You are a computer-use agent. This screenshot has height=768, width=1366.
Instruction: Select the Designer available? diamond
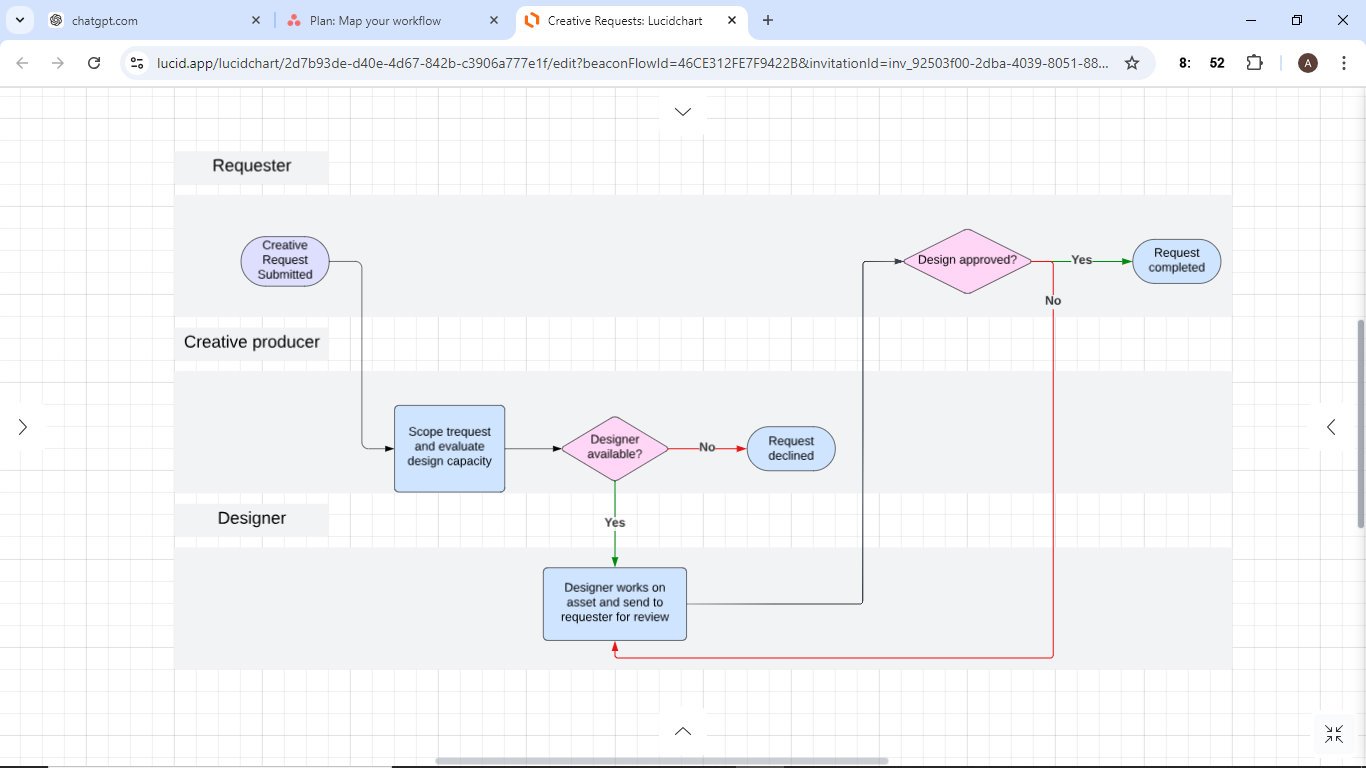pyautogui.click(x=615, y=448)
